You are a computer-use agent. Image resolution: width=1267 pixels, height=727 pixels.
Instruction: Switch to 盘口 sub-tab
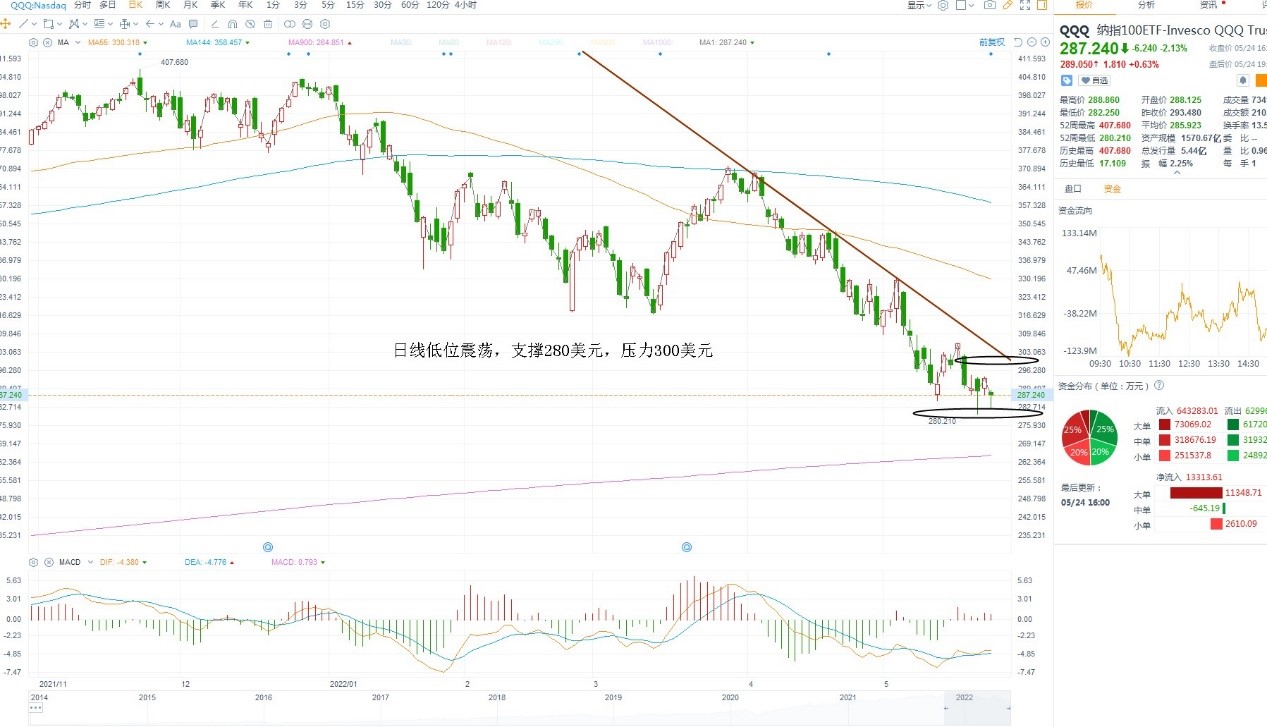[x=1073, y=188]
